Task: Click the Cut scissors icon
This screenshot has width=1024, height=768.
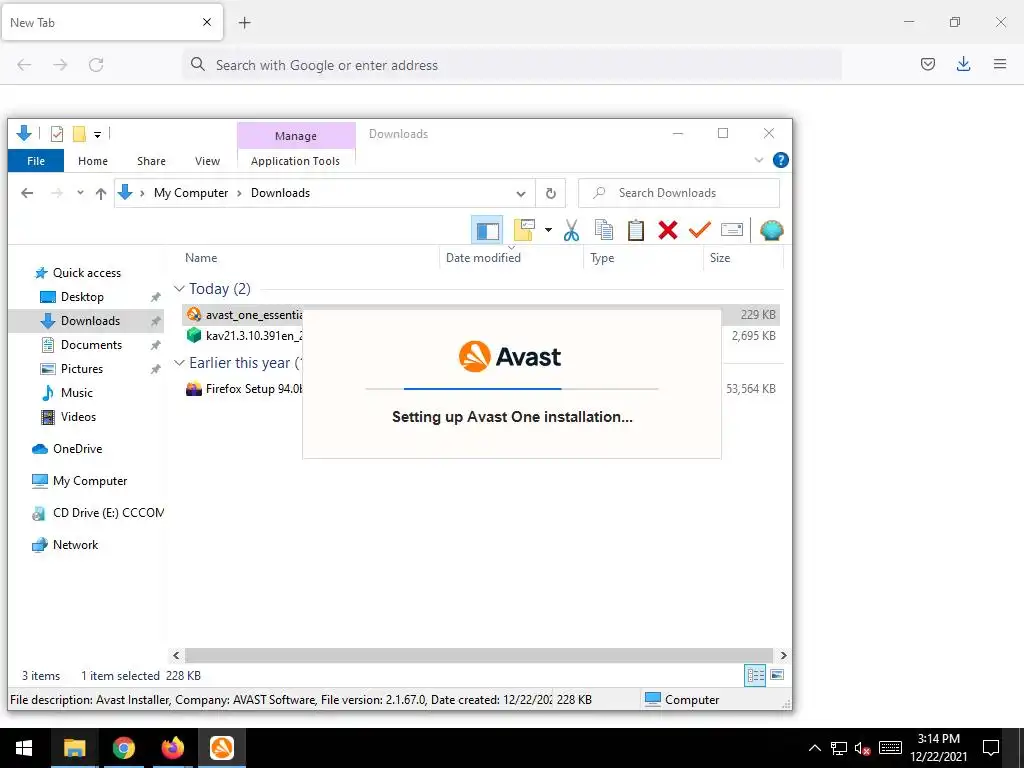Action: pyautogui.click(x=571, y=230)
